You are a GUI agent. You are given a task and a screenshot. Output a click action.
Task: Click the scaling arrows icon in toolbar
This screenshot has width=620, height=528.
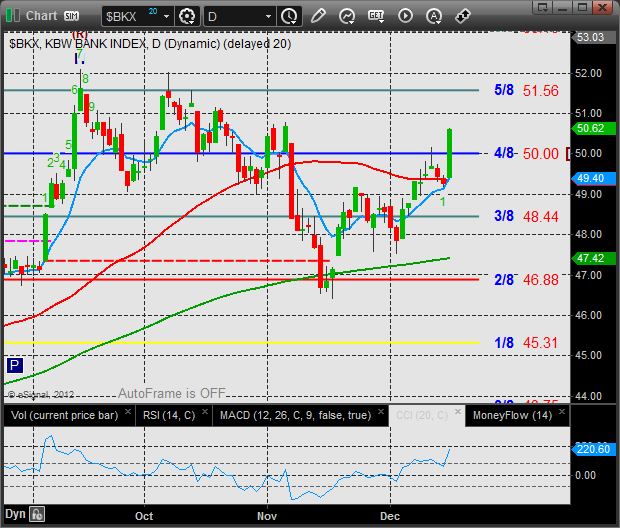(462, 16)
